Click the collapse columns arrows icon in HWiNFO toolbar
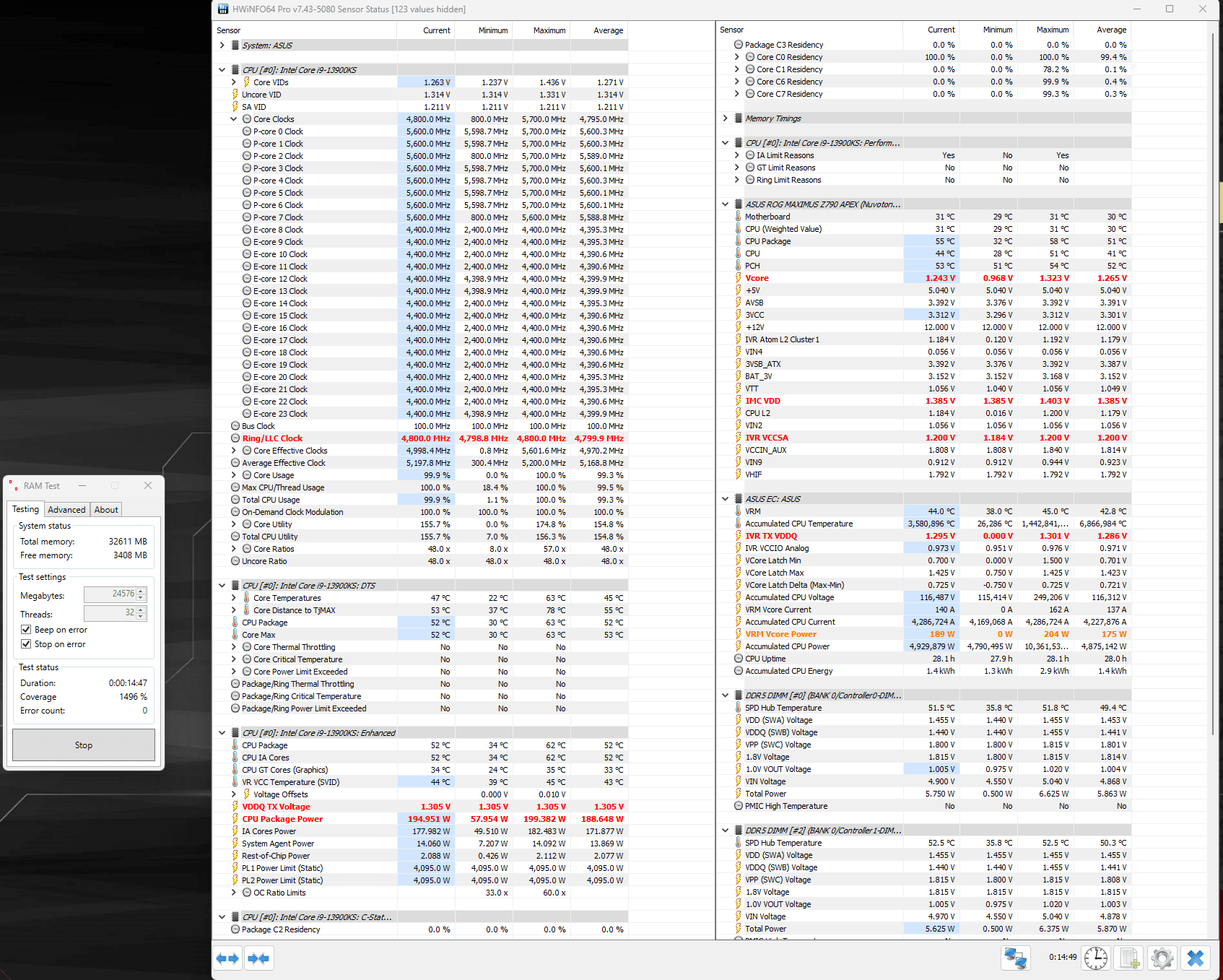This screenshot has height=980, width=1223. [x=258, y=958]
